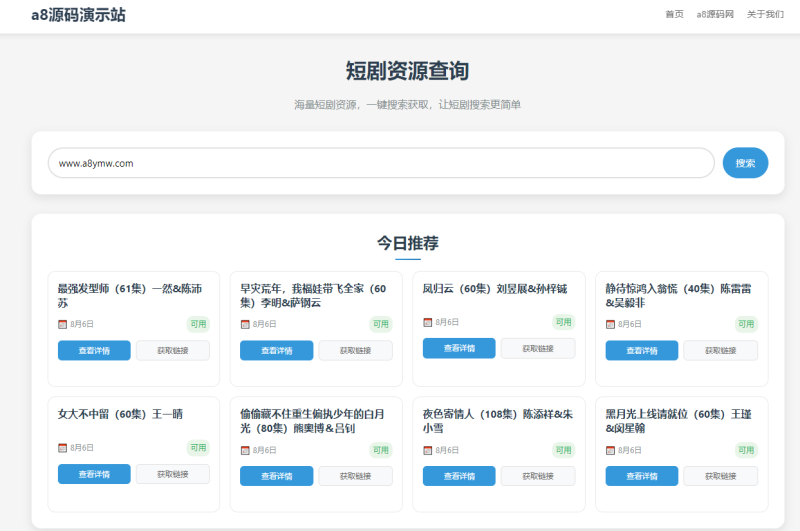Screen dimensions: 800x531
Task: Get link for 凤归云 (60集)
Action: tap(538, 348)
